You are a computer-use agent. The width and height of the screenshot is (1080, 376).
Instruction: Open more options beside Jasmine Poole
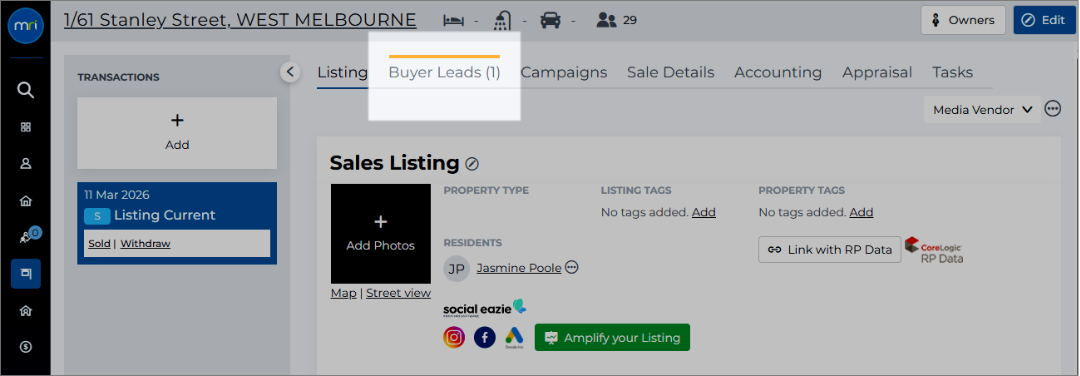point(572,267)
